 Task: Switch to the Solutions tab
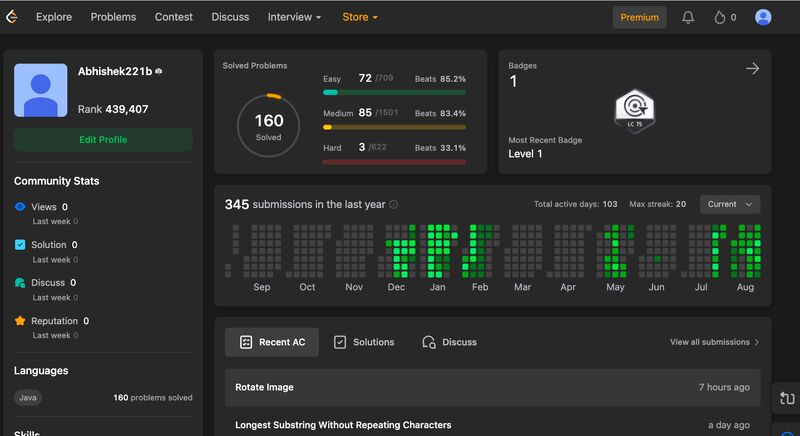(x=364, y=342)
